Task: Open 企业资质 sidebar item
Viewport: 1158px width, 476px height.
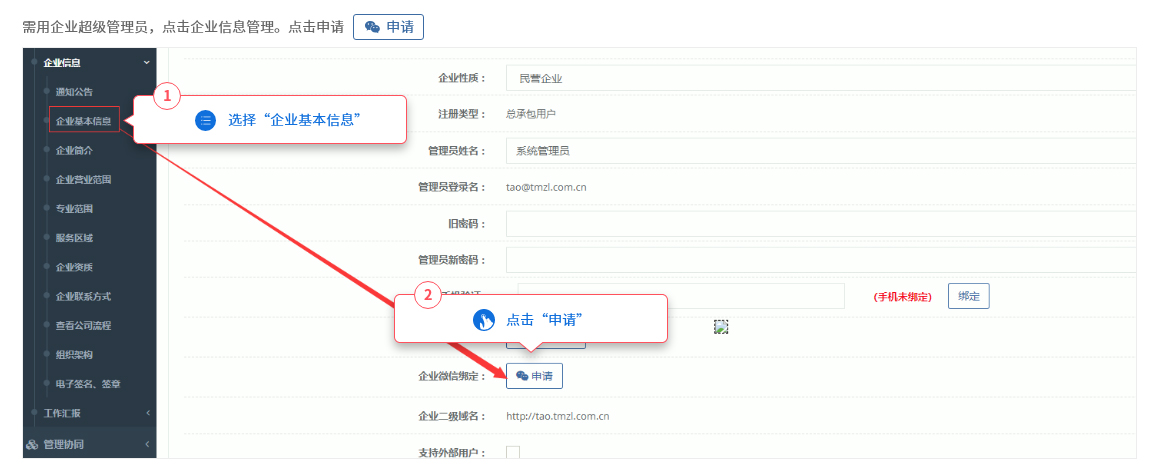Action: pyautogui.click(x=75, y=267)
